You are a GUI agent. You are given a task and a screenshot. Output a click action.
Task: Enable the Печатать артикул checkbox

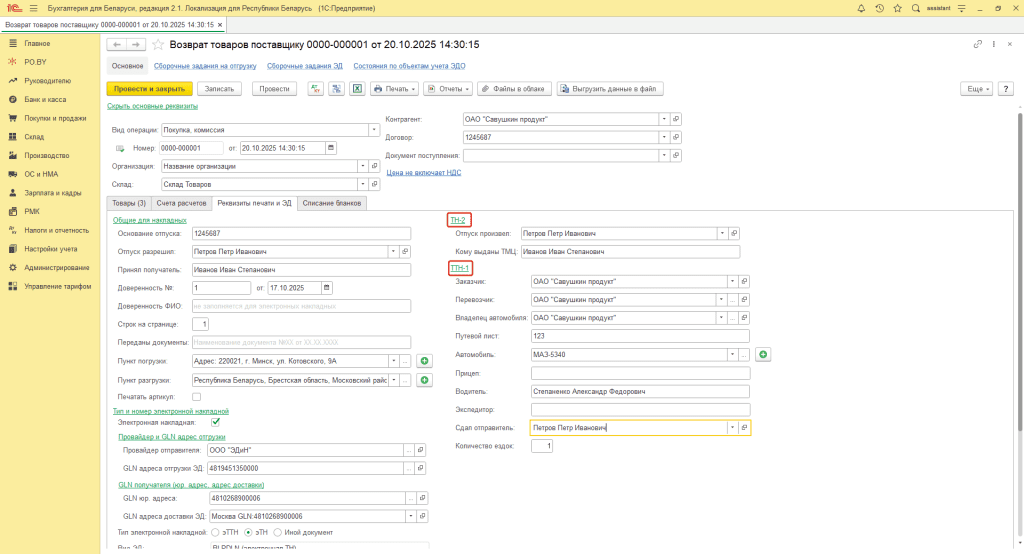click(x=196, y=397)
